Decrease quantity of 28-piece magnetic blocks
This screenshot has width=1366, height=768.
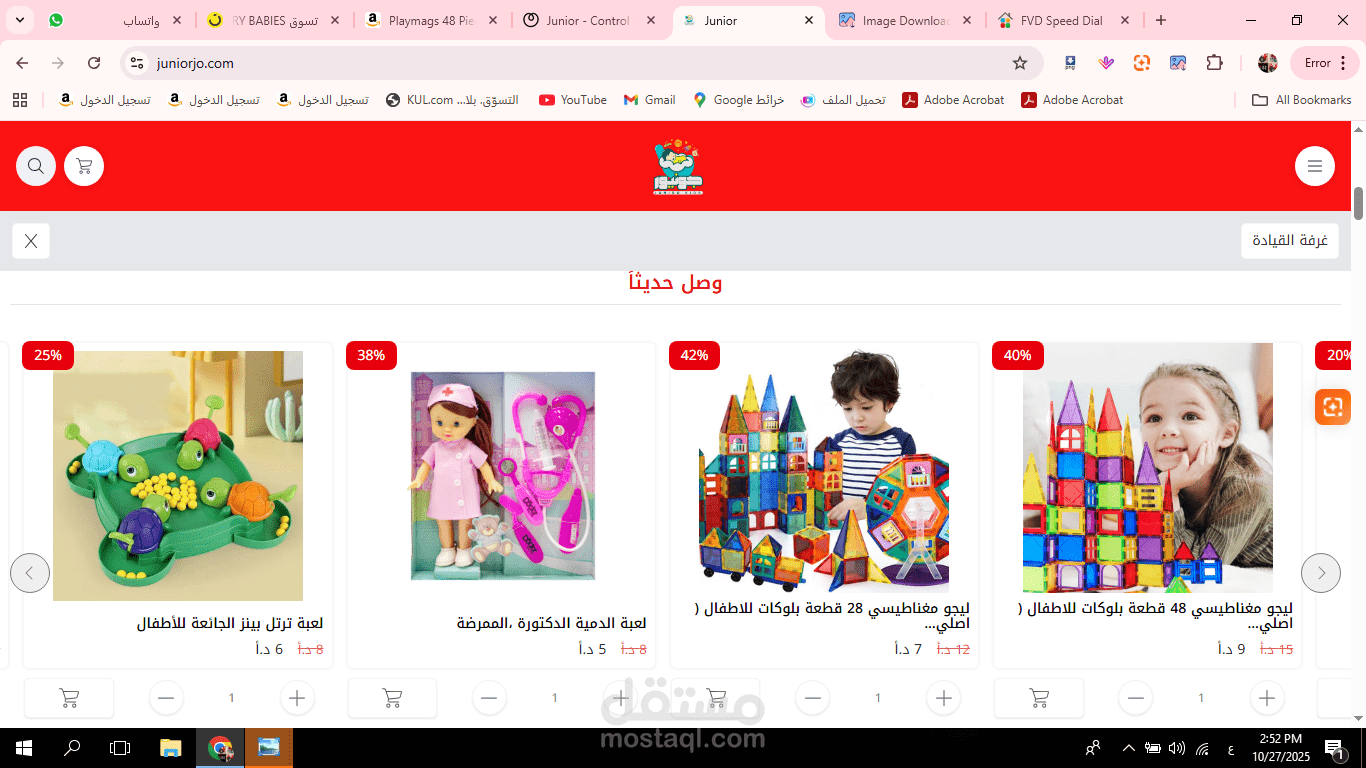pyautogui.click(x=813, y=698)
